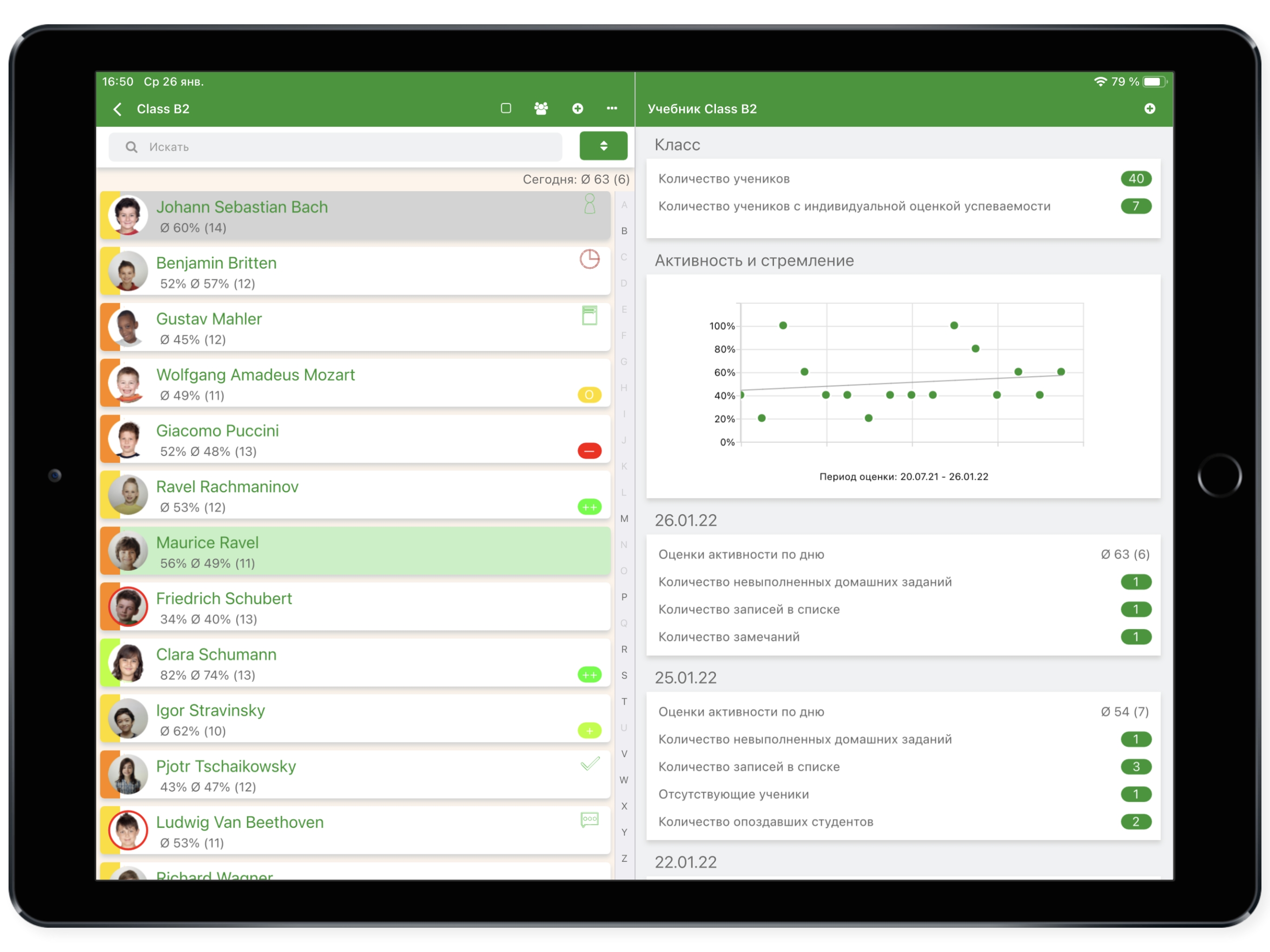Viewport: 1270px width, 952px height.
Task: Jump to letter S in alphabet index
Action: pyautogui.click(x=624, y=675)
